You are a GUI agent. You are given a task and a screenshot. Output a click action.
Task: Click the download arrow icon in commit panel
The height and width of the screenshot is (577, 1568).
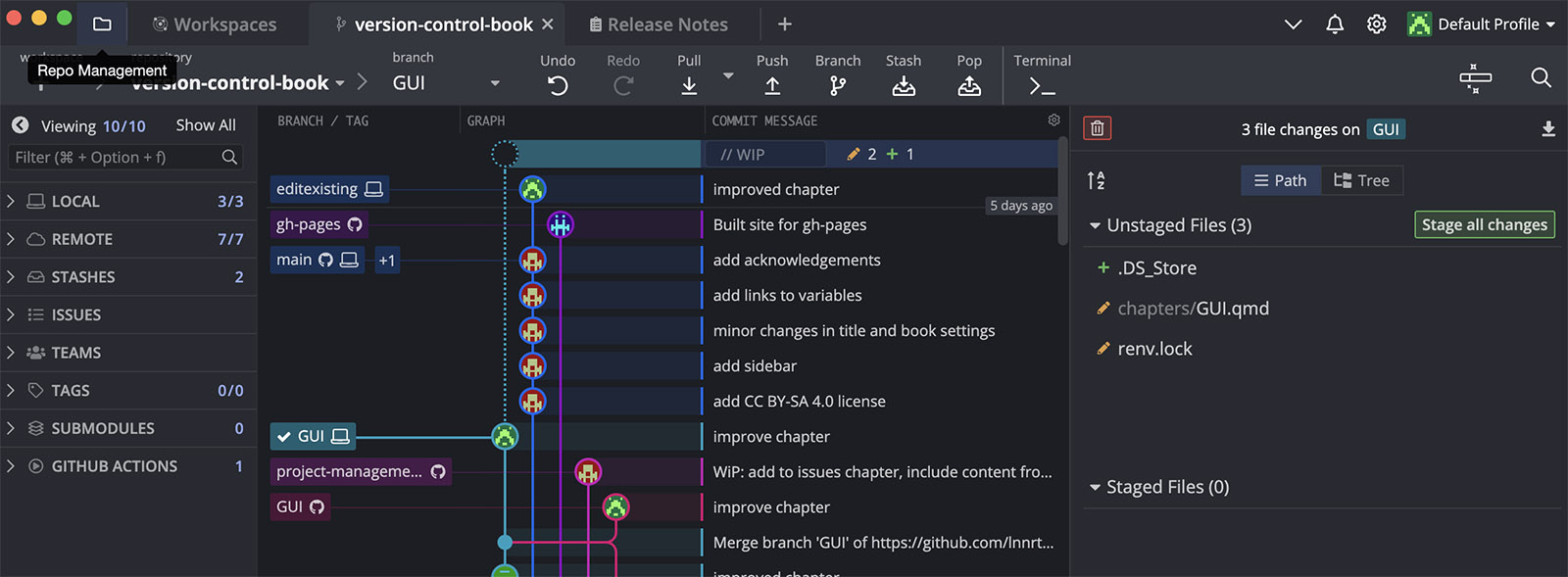[1548, 128]
